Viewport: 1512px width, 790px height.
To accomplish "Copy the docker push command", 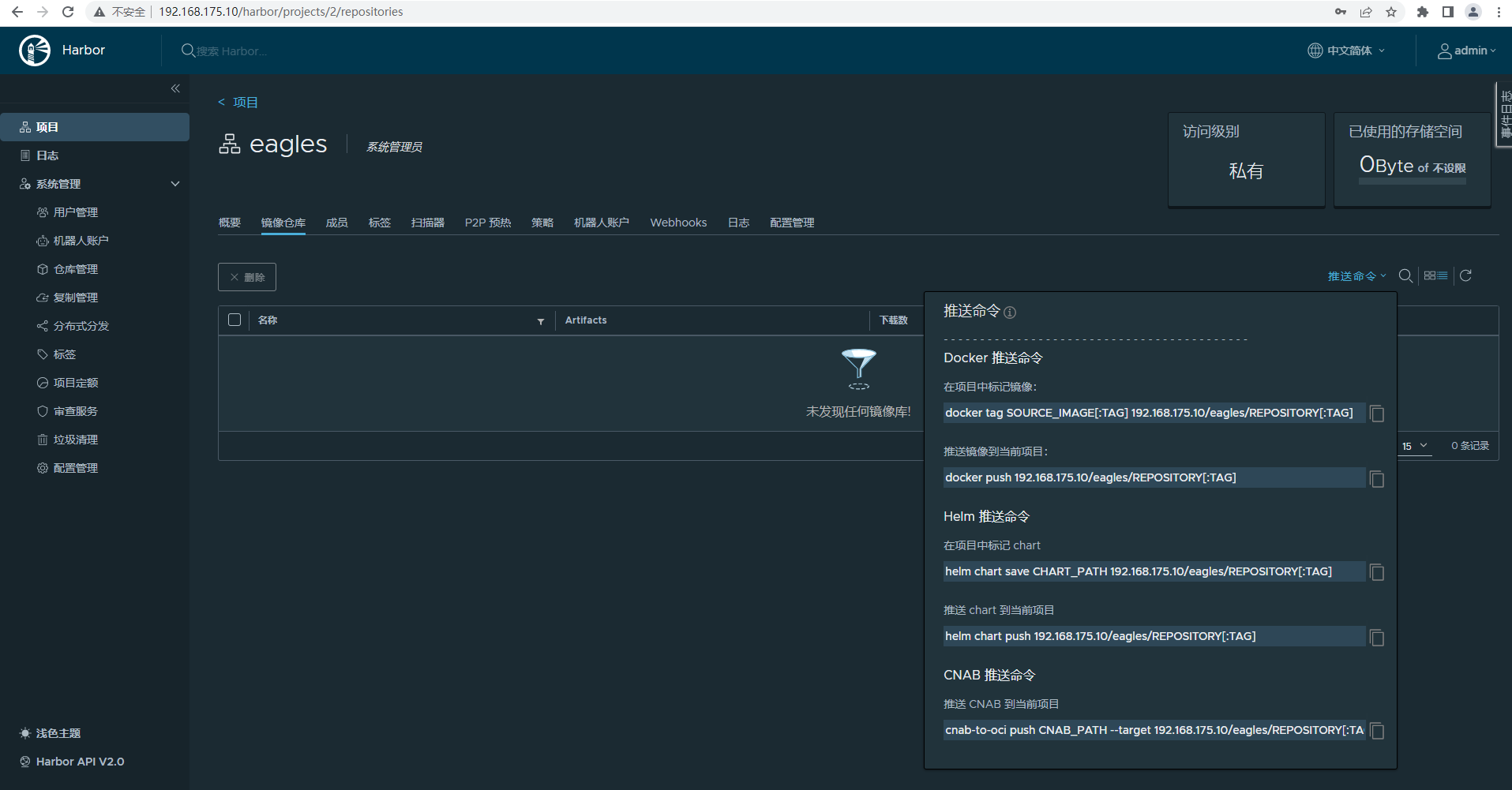I will coord(1377,479).
